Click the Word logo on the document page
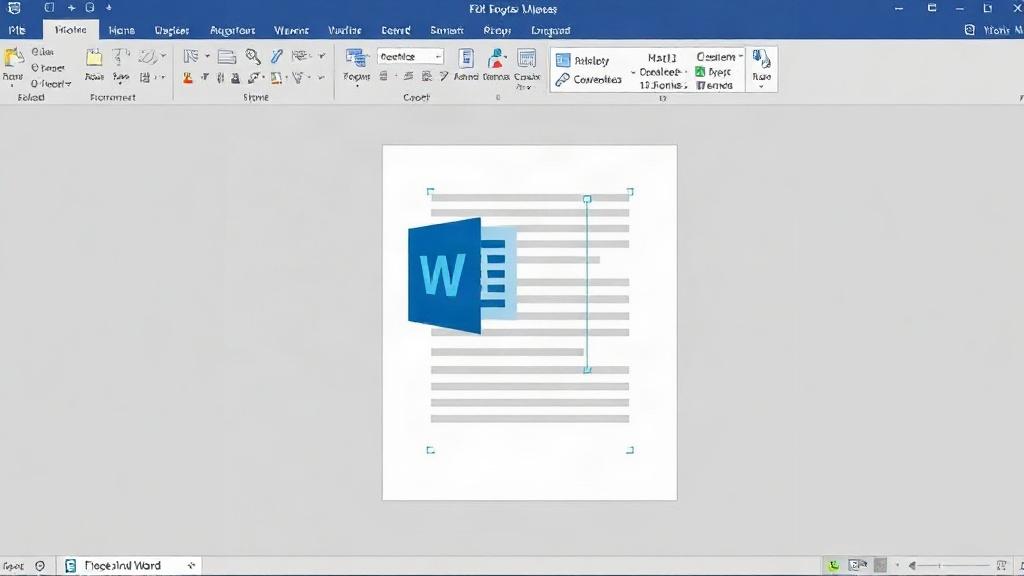The width and height of the screenshot is (1024, 576). 463,276
